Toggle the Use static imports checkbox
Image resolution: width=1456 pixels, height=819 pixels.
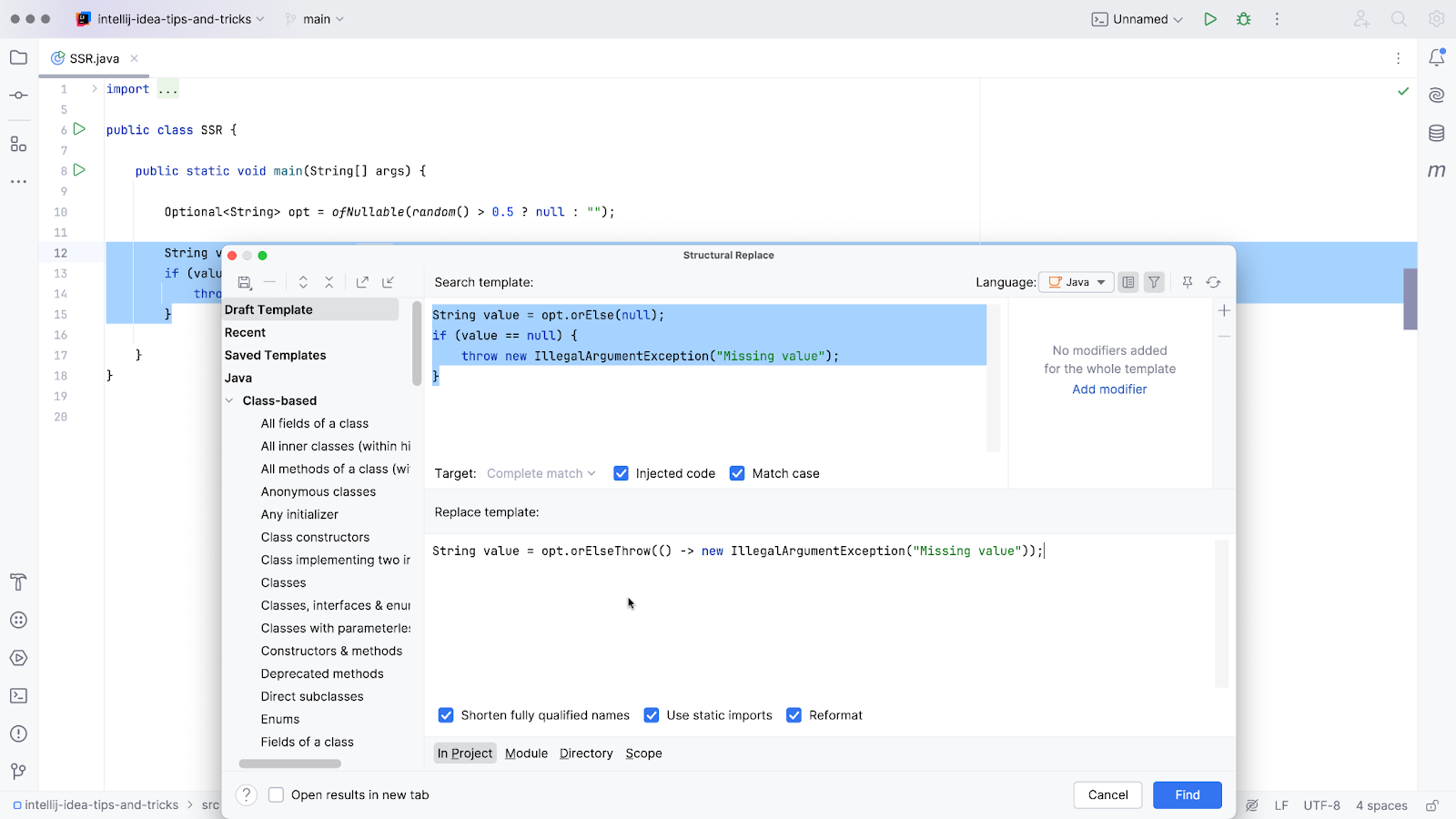point(652,715)
